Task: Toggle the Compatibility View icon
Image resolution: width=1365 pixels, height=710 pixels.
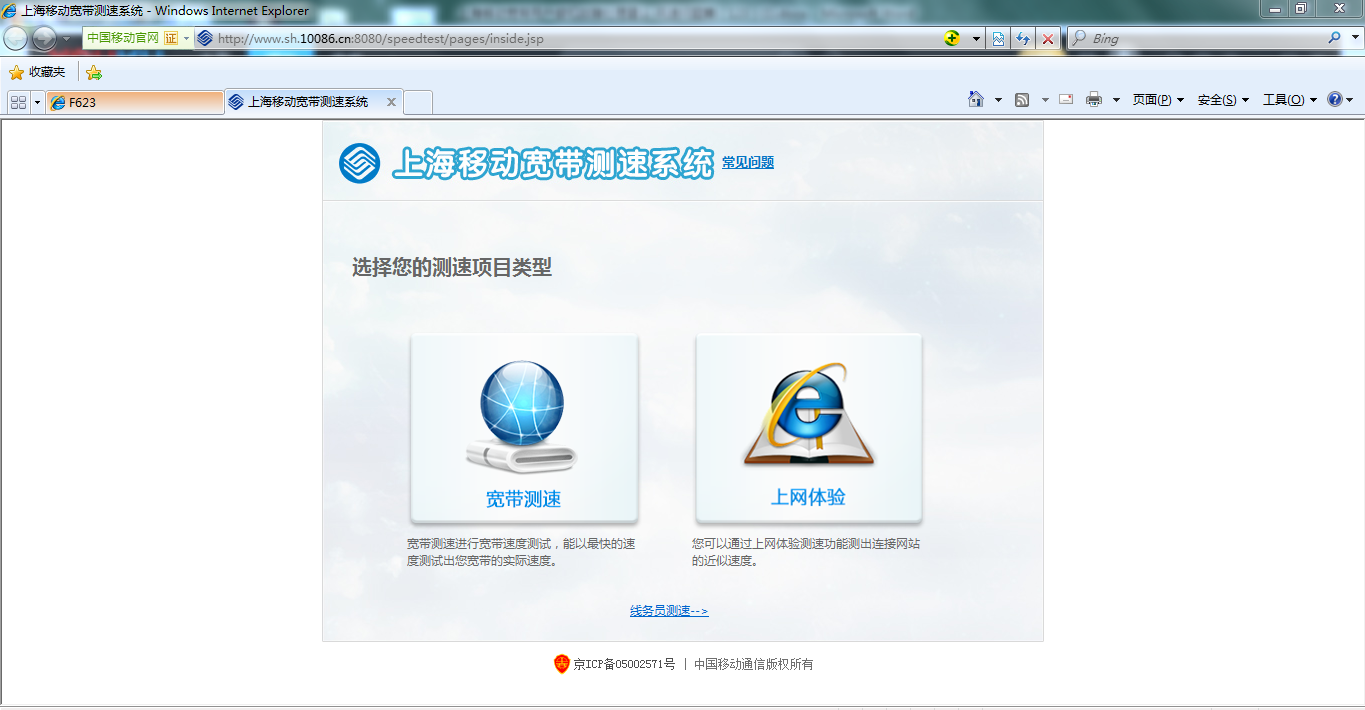Action: pyautogui.click(x=999, y=39)
